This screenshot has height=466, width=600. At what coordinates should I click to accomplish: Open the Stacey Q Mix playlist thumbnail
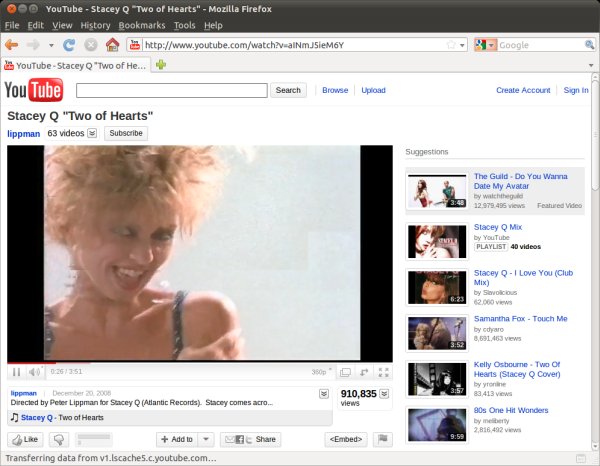437,242
